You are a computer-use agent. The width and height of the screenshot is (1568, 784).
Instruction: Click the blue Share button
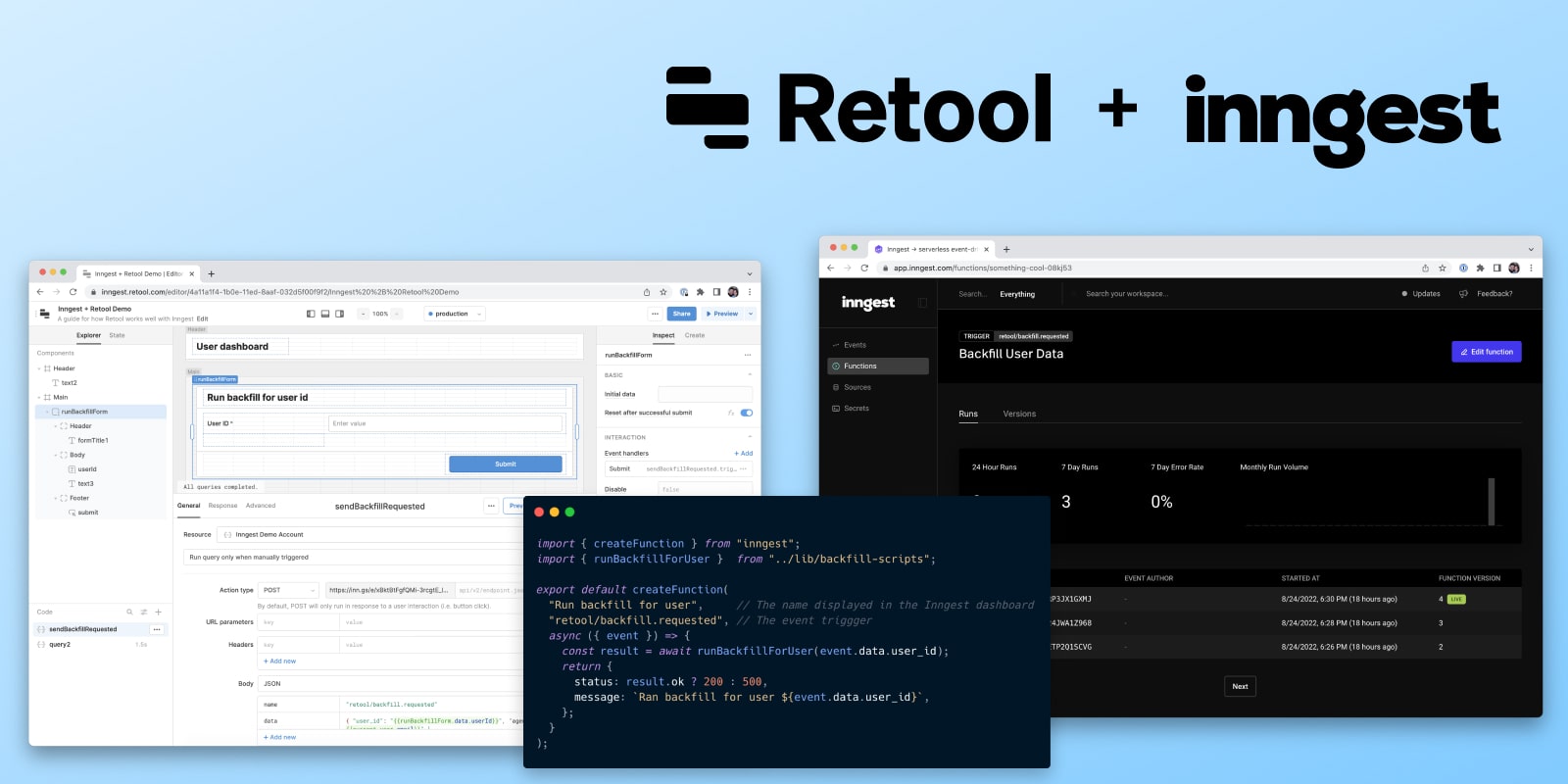681,314
